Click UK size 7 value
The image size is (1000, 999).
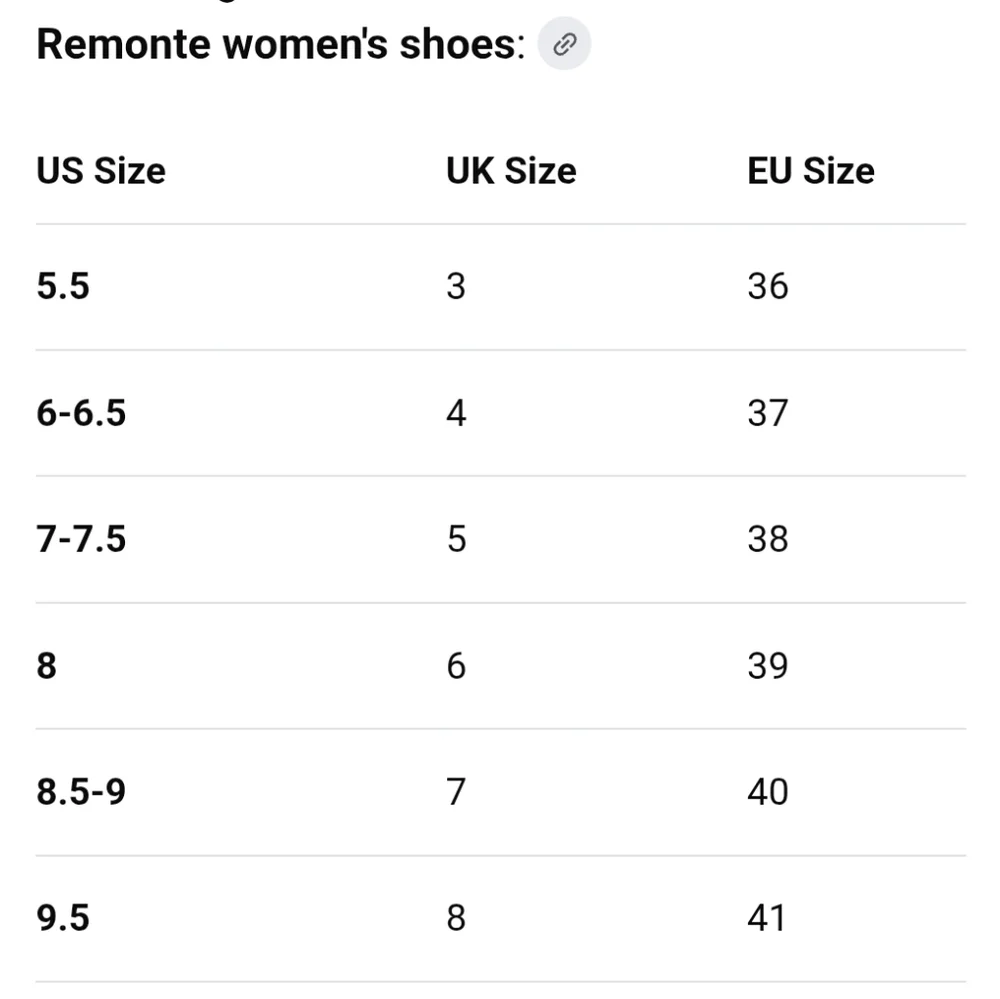pos(456,792)
